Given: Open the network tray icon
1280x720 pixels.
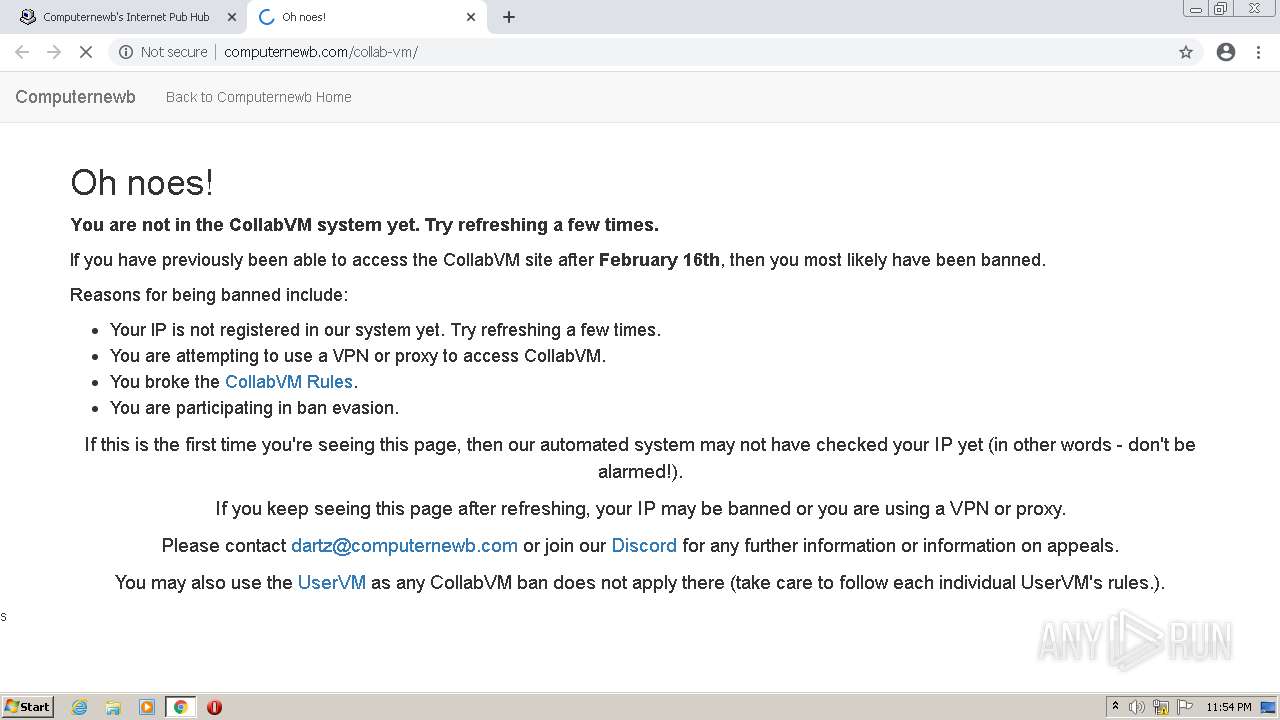Looking at the screenshot, I should [1161, 707].
